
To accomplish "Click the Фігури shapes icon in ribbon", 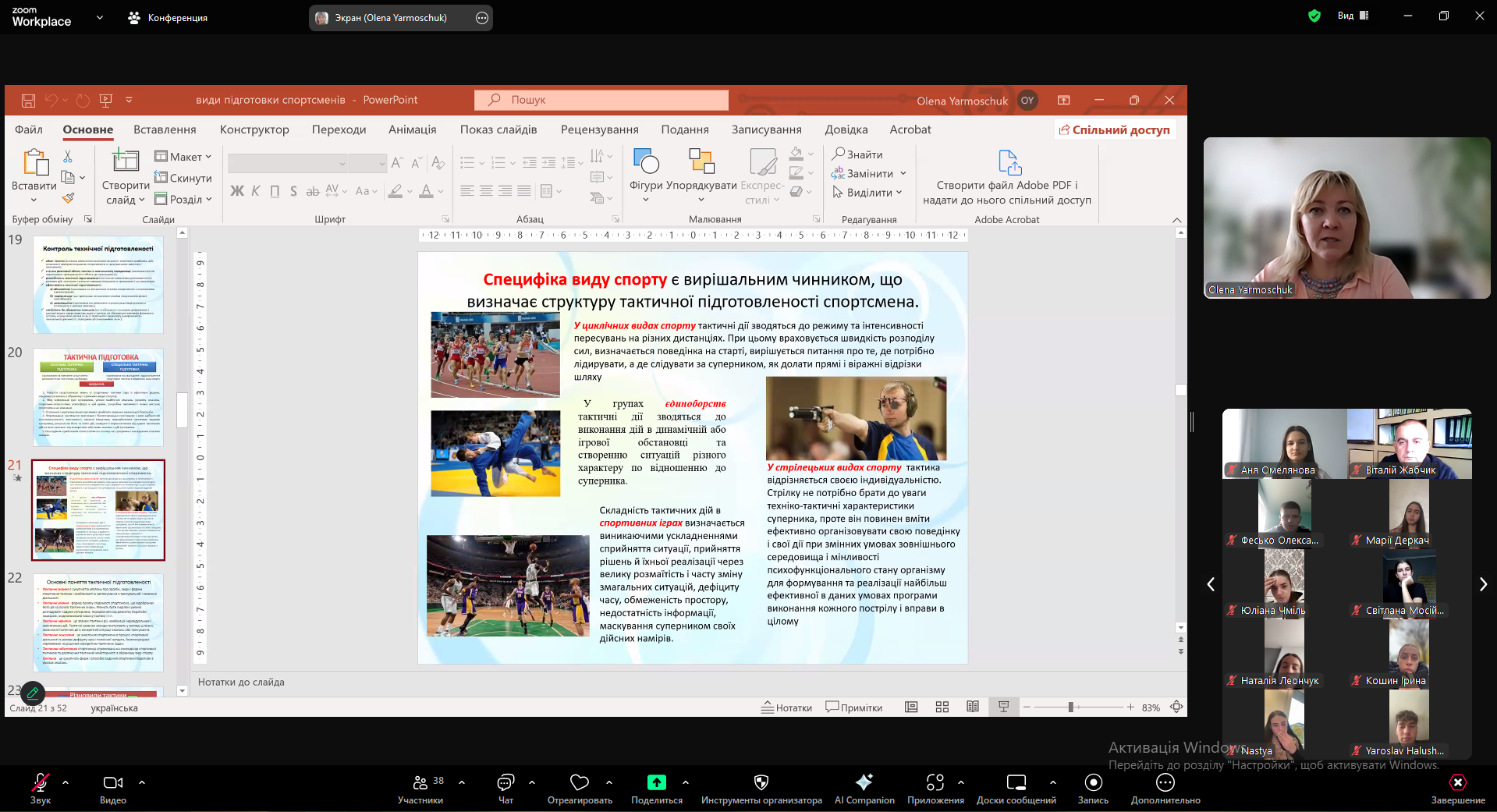I will [x=645, y=162].
